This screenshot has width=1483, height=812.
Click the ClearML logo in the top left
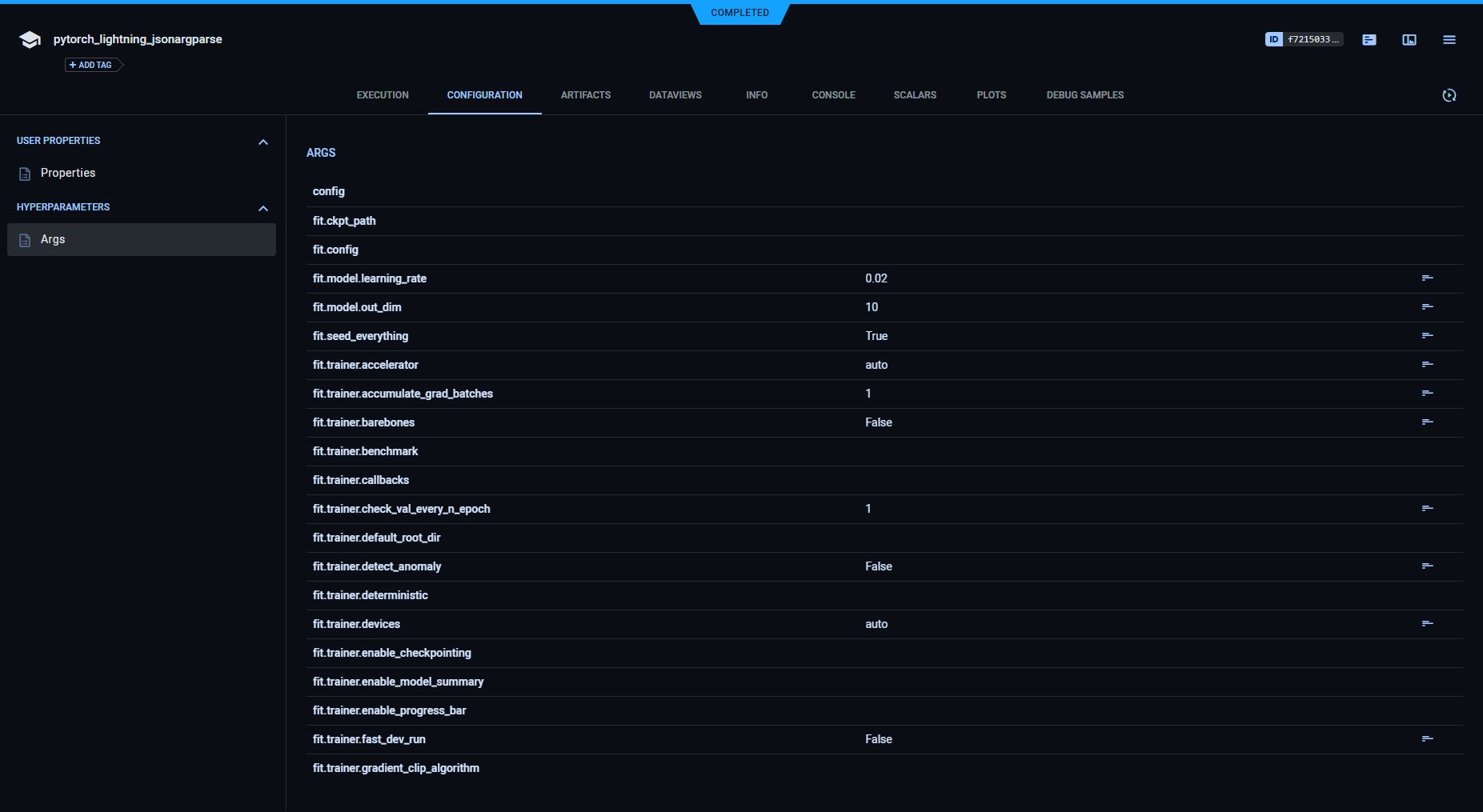pyautogui.click(x=29, y=38)
